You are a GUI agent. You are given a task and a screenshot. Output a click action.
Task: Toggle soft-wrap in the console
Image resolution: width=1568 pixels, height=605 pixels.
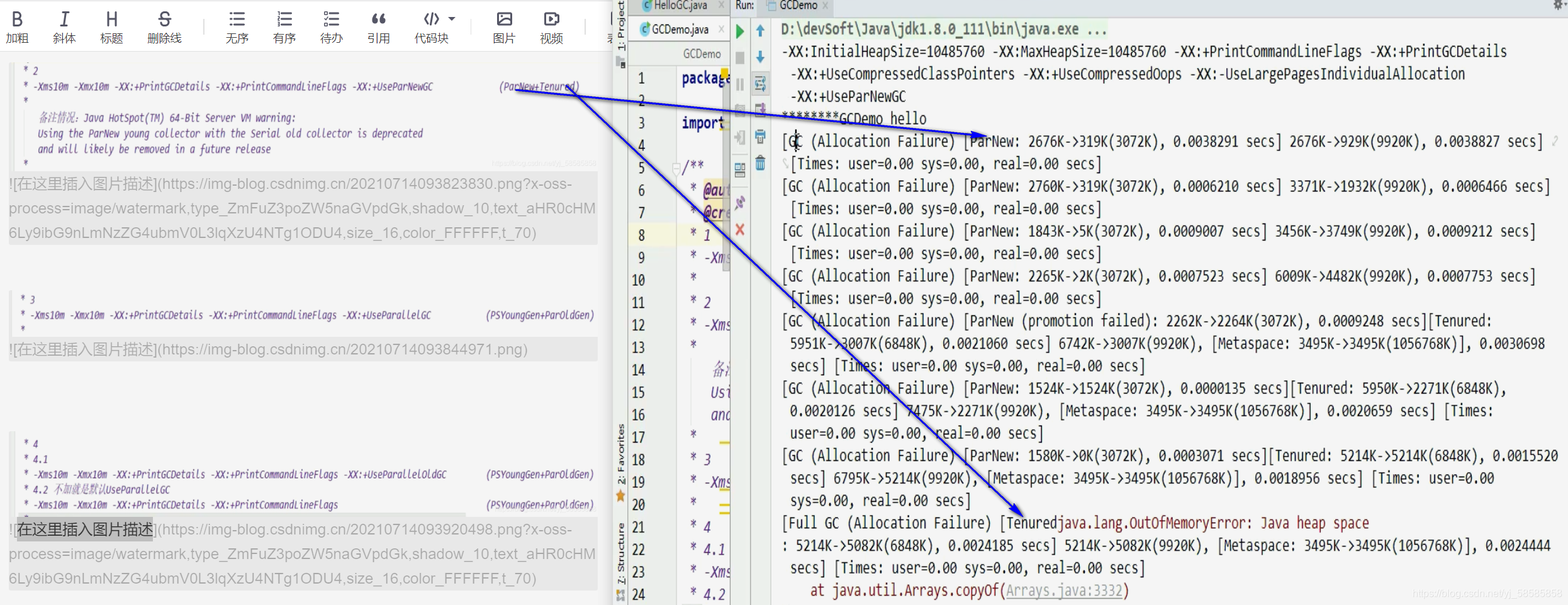[x=760, y=84]
